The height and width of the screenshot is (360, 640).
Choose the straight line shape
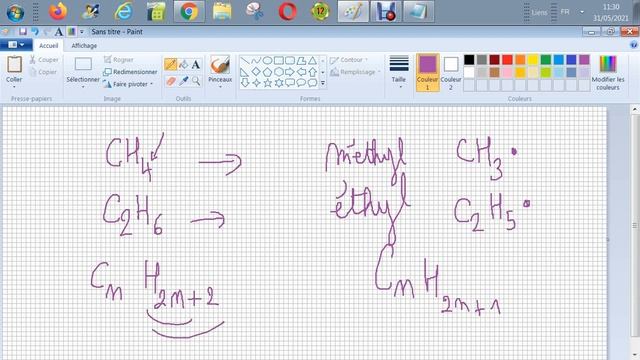click(245, 61)
